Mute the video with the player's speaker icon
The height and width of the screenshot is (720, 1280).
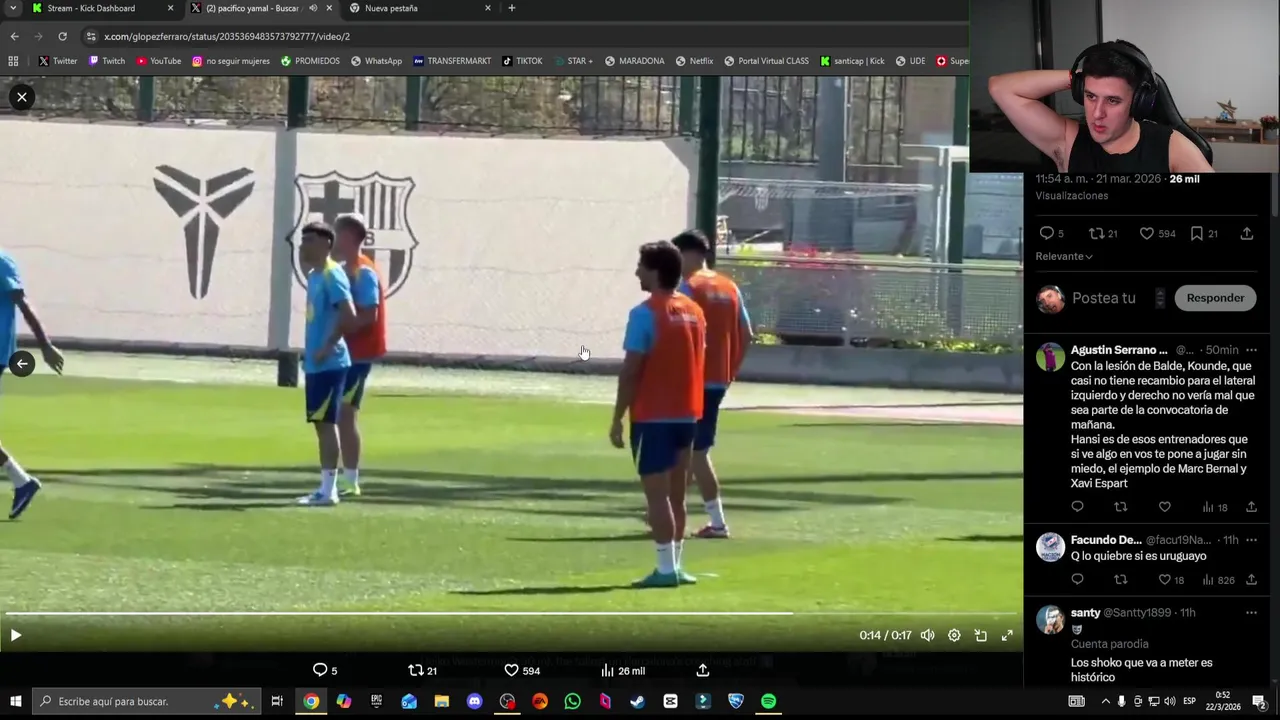pyautogui.click(x=927, y=635)
